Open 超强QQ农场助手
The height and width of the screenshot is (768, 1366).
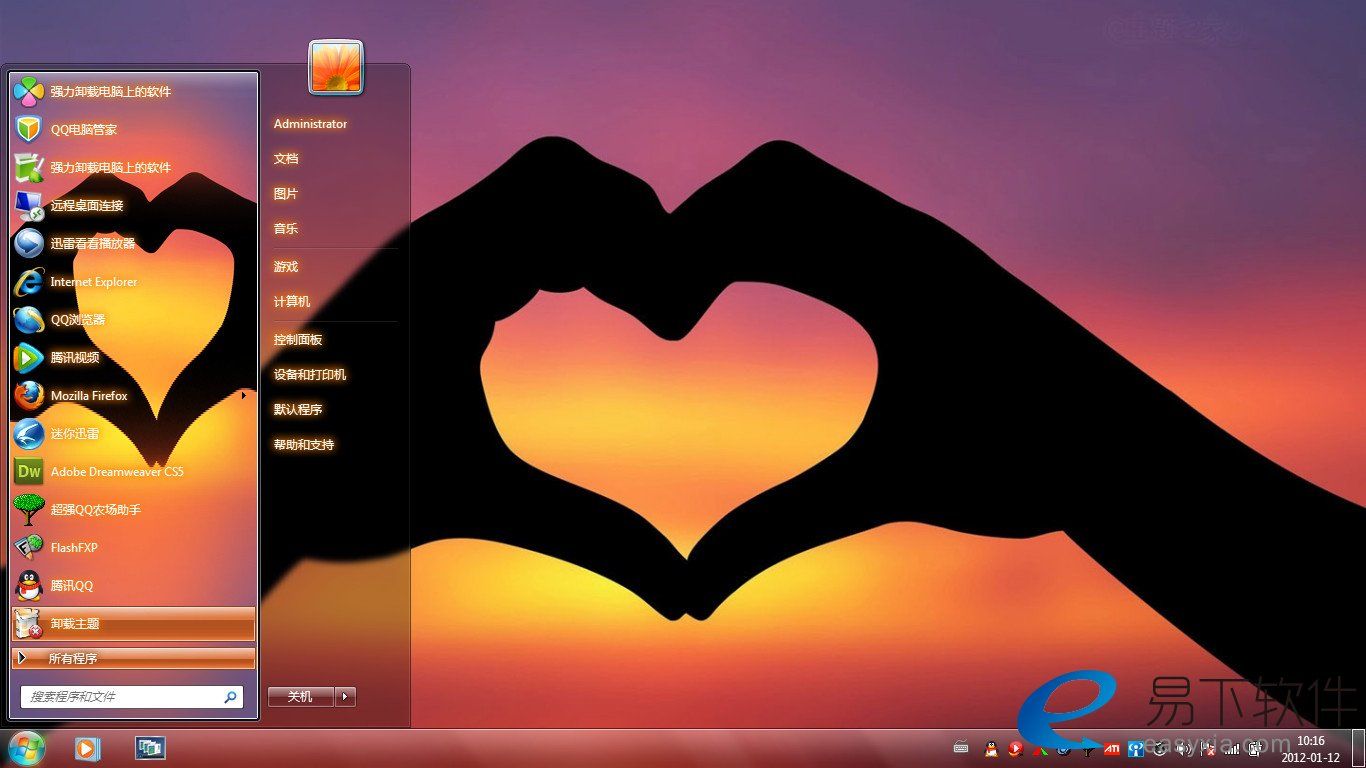pyautogui.click(x=133, y=510)
